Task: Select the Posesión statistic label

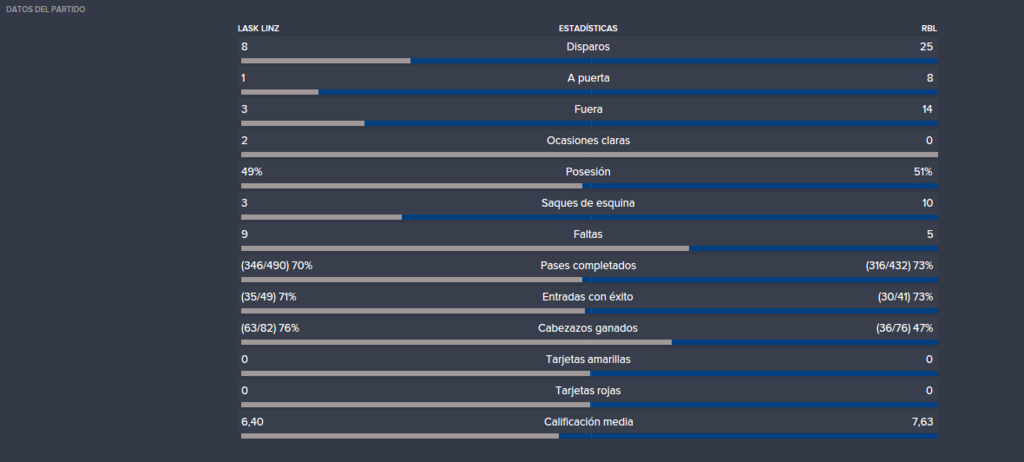Action: pos(588,172)
